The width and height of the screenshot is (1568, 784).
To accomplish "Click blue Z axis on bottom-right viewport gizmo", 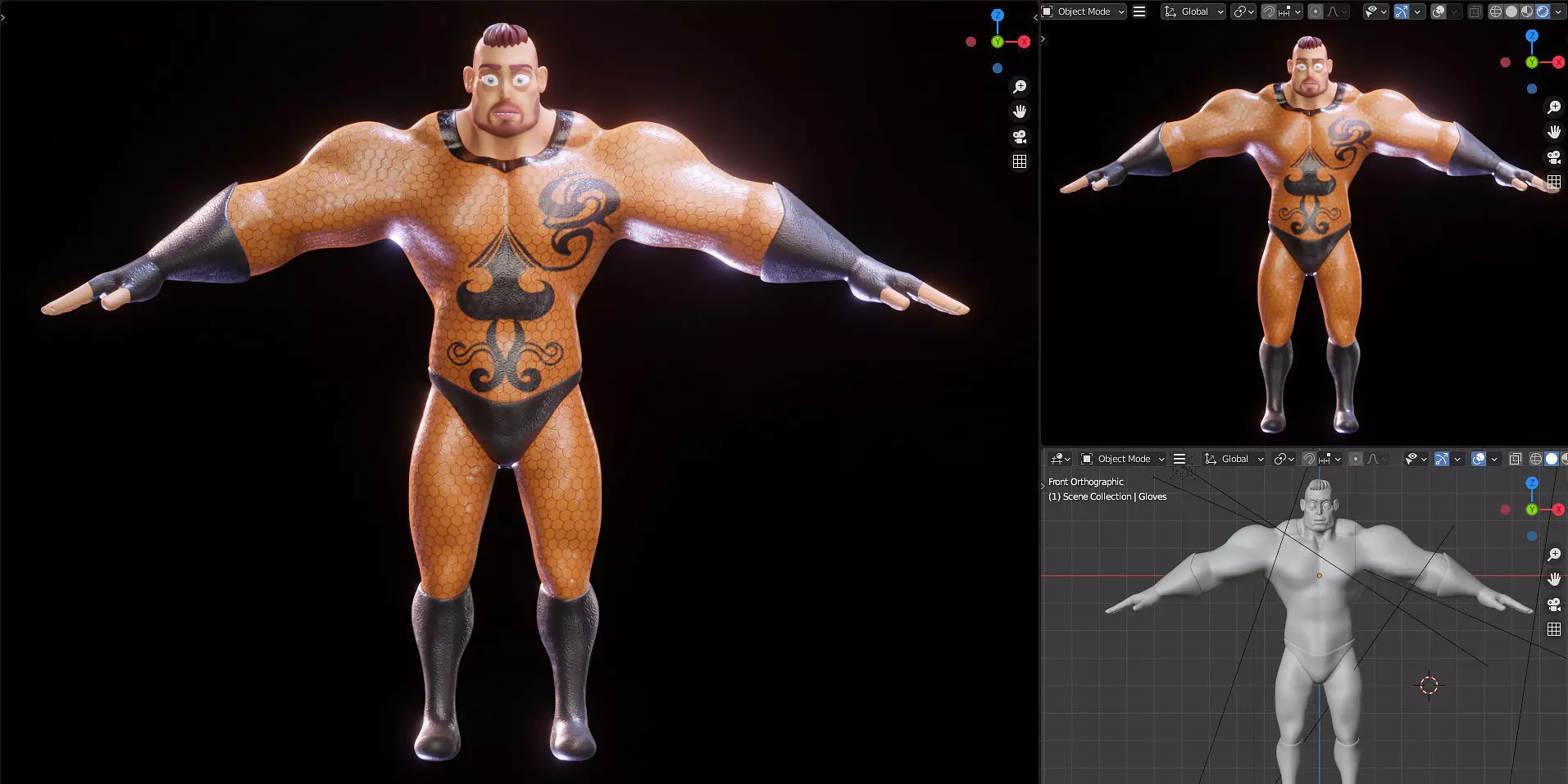I will point(1532,483).
